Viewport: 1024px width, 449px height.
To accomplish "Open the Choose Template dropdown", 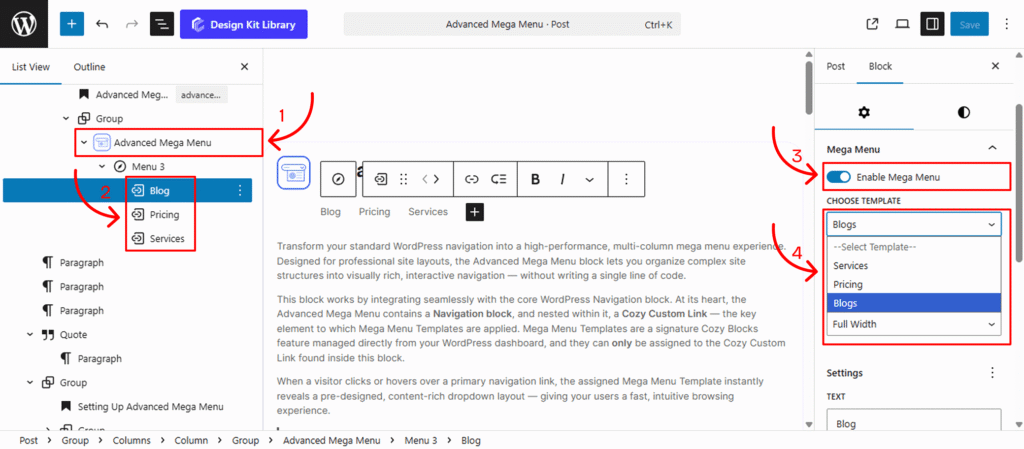I will click(913, 225).
